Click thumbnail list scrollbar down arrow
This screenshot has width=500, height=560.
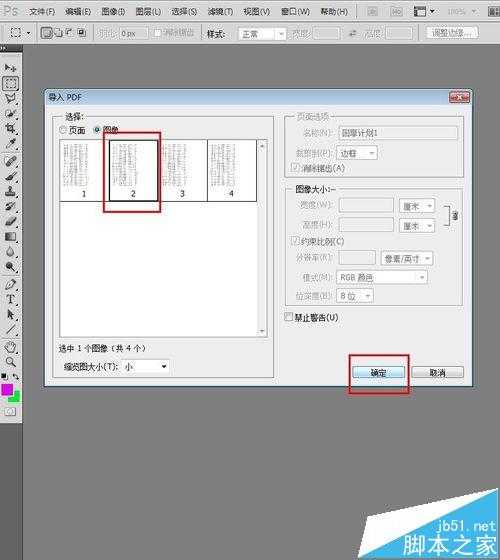262,331
